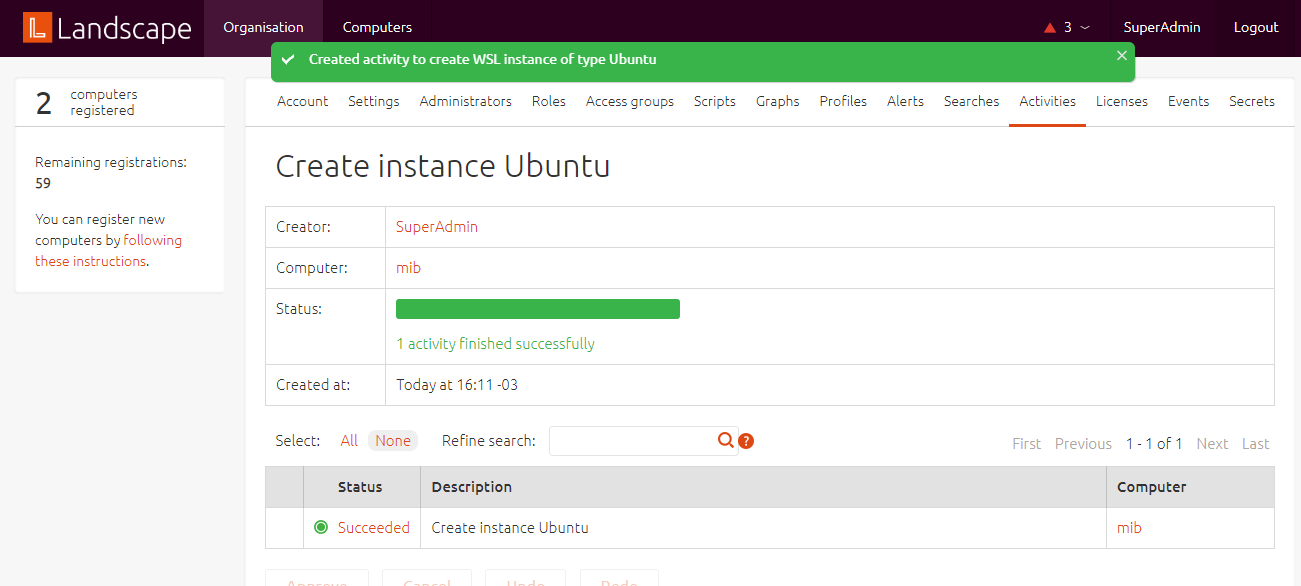This screenshot has height=586, width=1301.
Task: Dismiss the green WSL instance notification
Action: (x=1122, y=56)
